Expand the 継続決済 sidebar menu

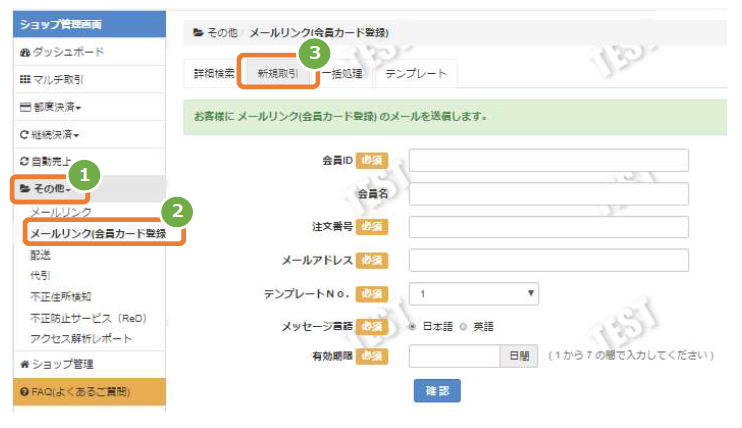click(50, 133)
